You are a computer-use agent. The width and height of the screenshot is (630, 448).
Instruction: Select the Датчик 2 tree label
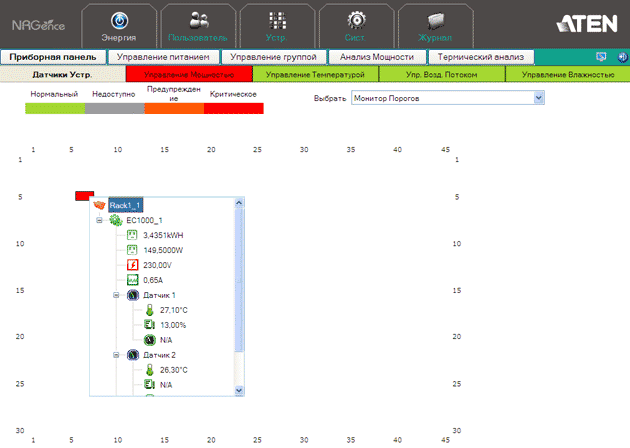tap(159, 355)
